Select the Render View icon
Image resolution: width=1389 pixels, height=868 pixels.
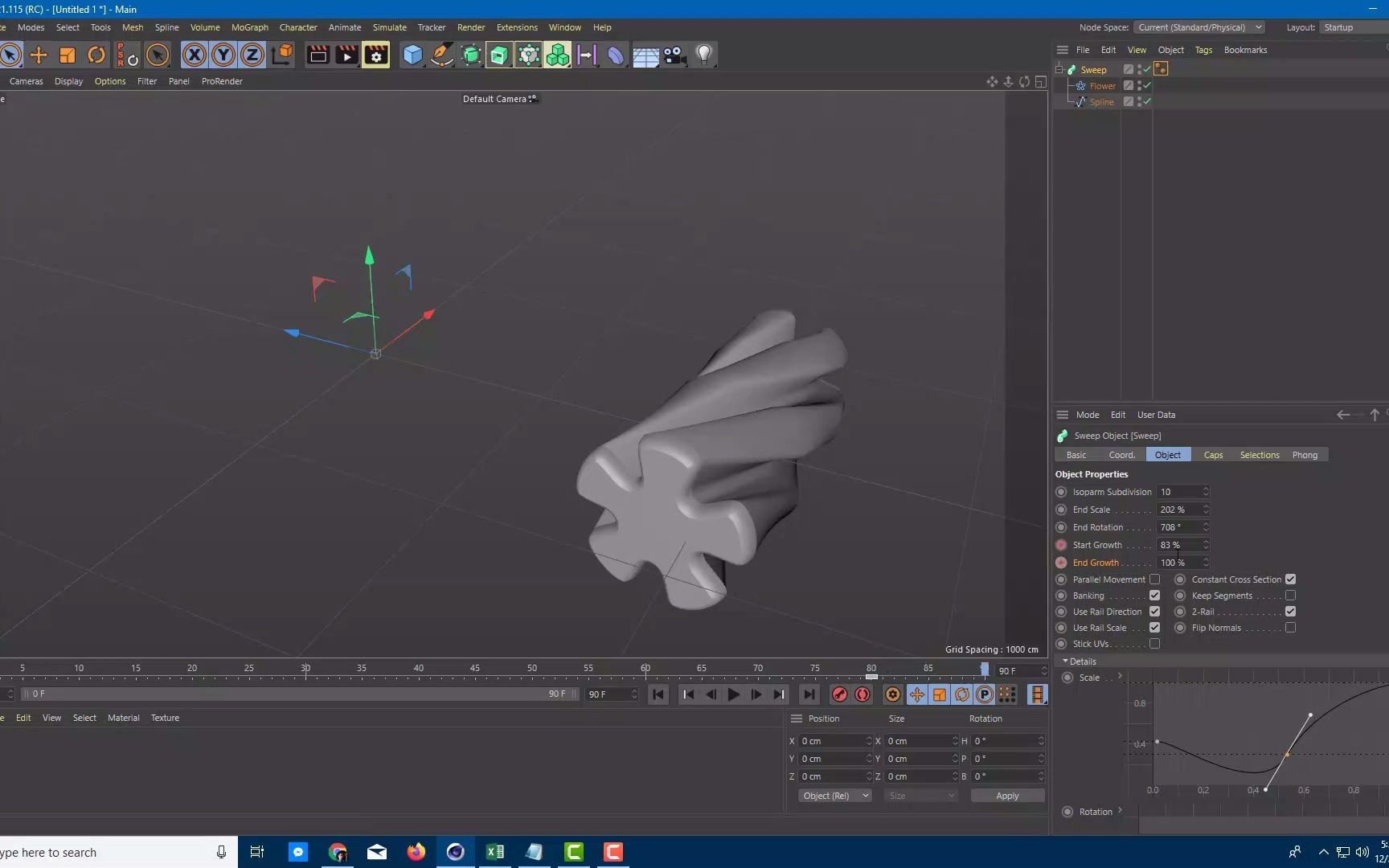[317, 55]
